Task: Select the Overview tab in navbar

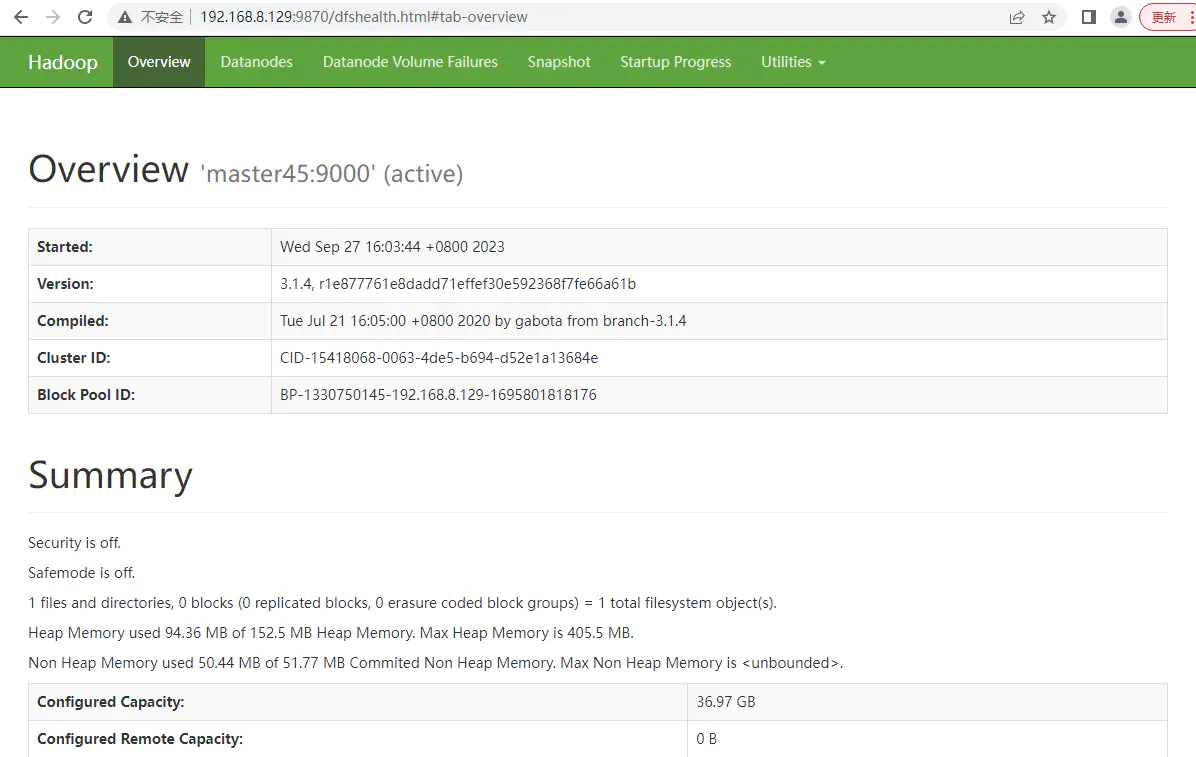Action: coord(159,62)
